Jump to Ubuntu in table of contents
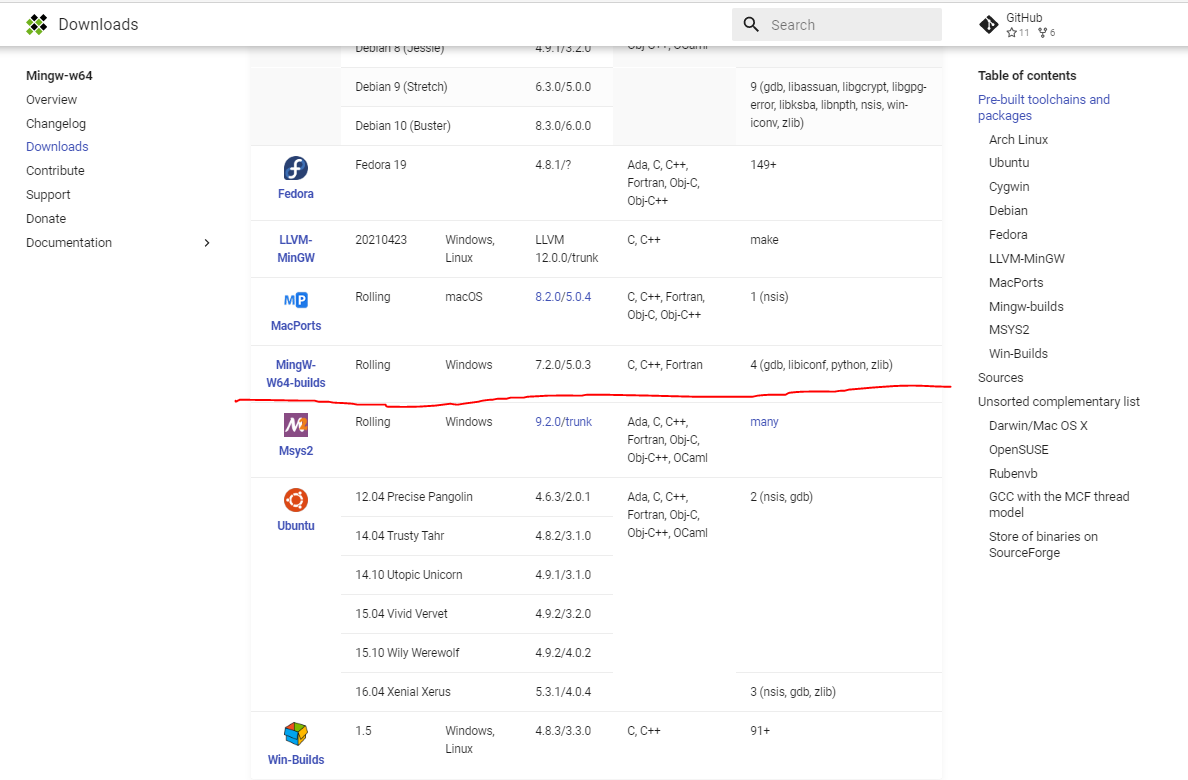 (x=1009, y=163)
